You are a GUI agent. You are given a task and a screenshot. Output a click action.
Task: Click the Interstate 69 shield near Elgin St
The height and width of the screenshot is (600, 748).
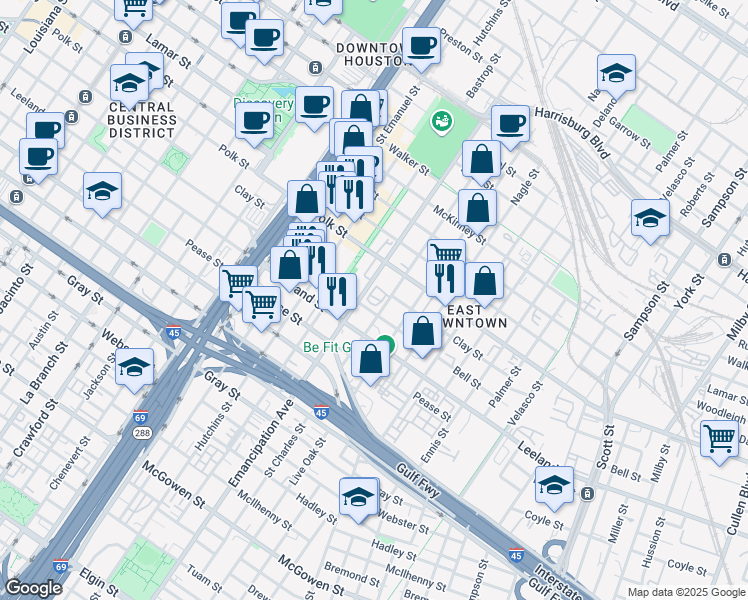[x=61, y=566]
